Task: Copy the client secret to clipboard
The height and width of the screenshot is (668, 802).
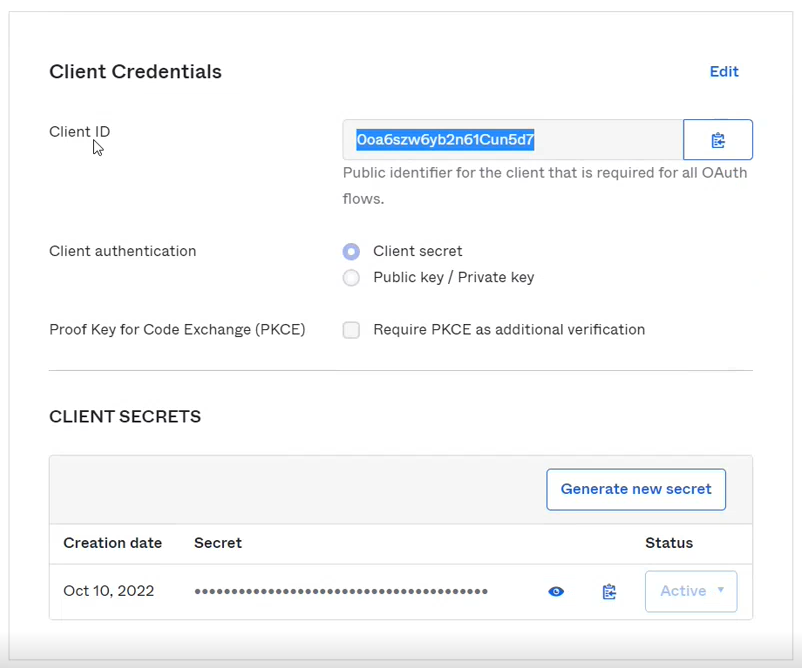Action: (x=609, y=592)
